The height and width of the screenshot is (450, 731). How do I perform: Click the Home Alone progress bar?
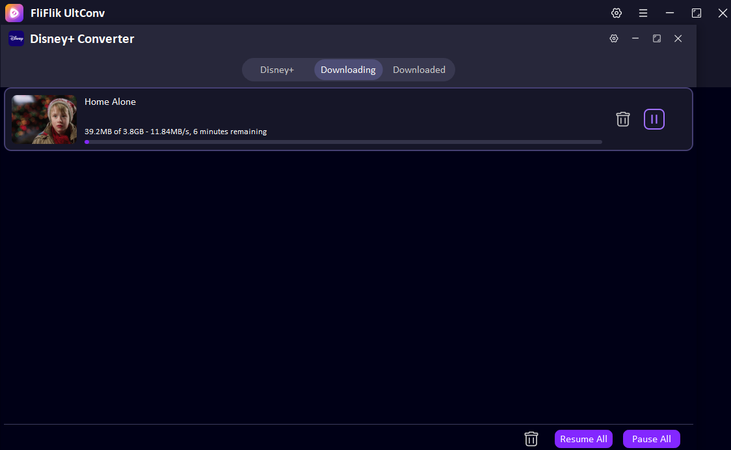(343, 142)
